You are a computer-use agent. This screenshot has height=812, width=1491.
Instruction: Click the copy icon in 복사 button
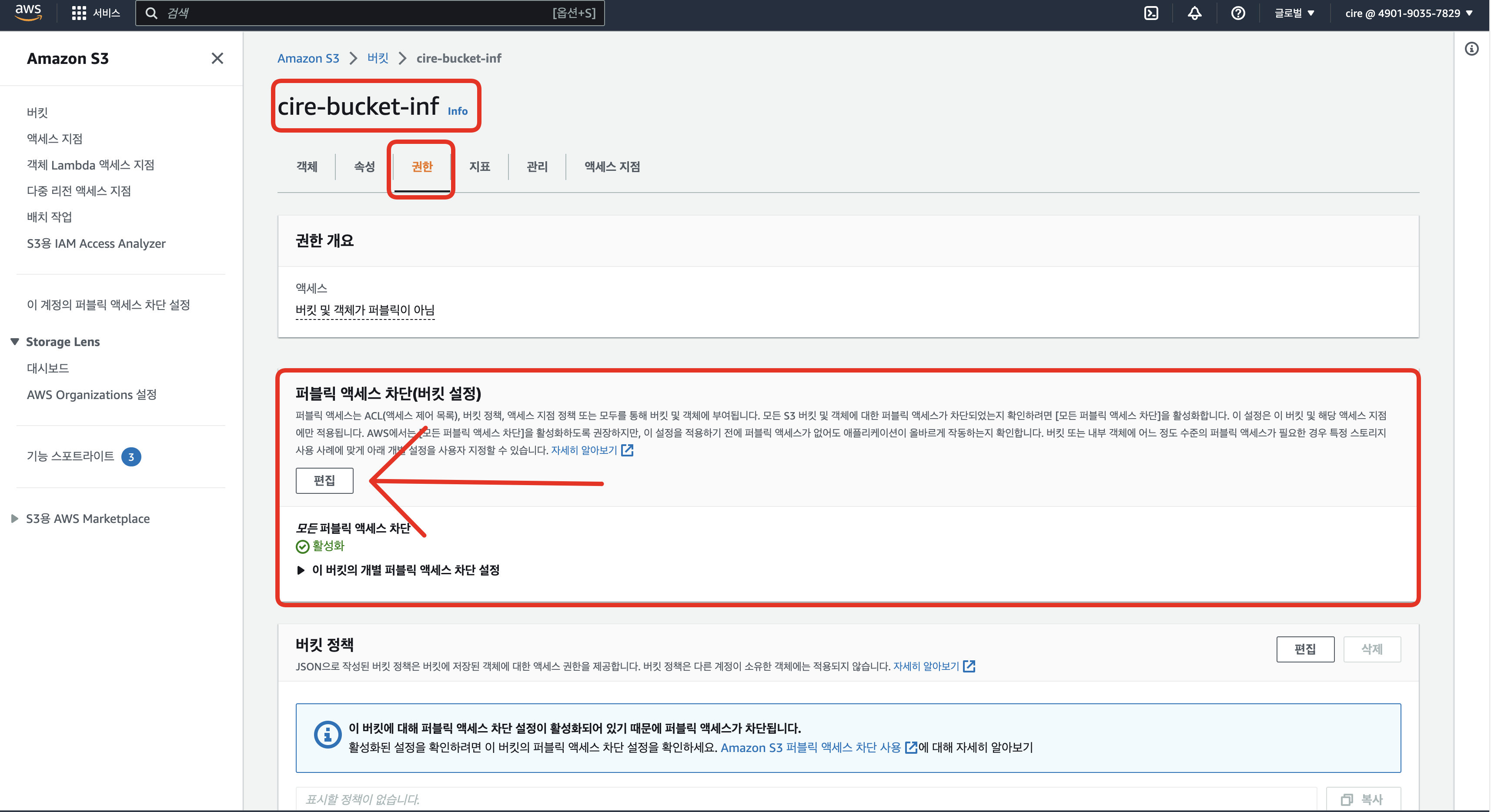click(x=1347, y=799)
